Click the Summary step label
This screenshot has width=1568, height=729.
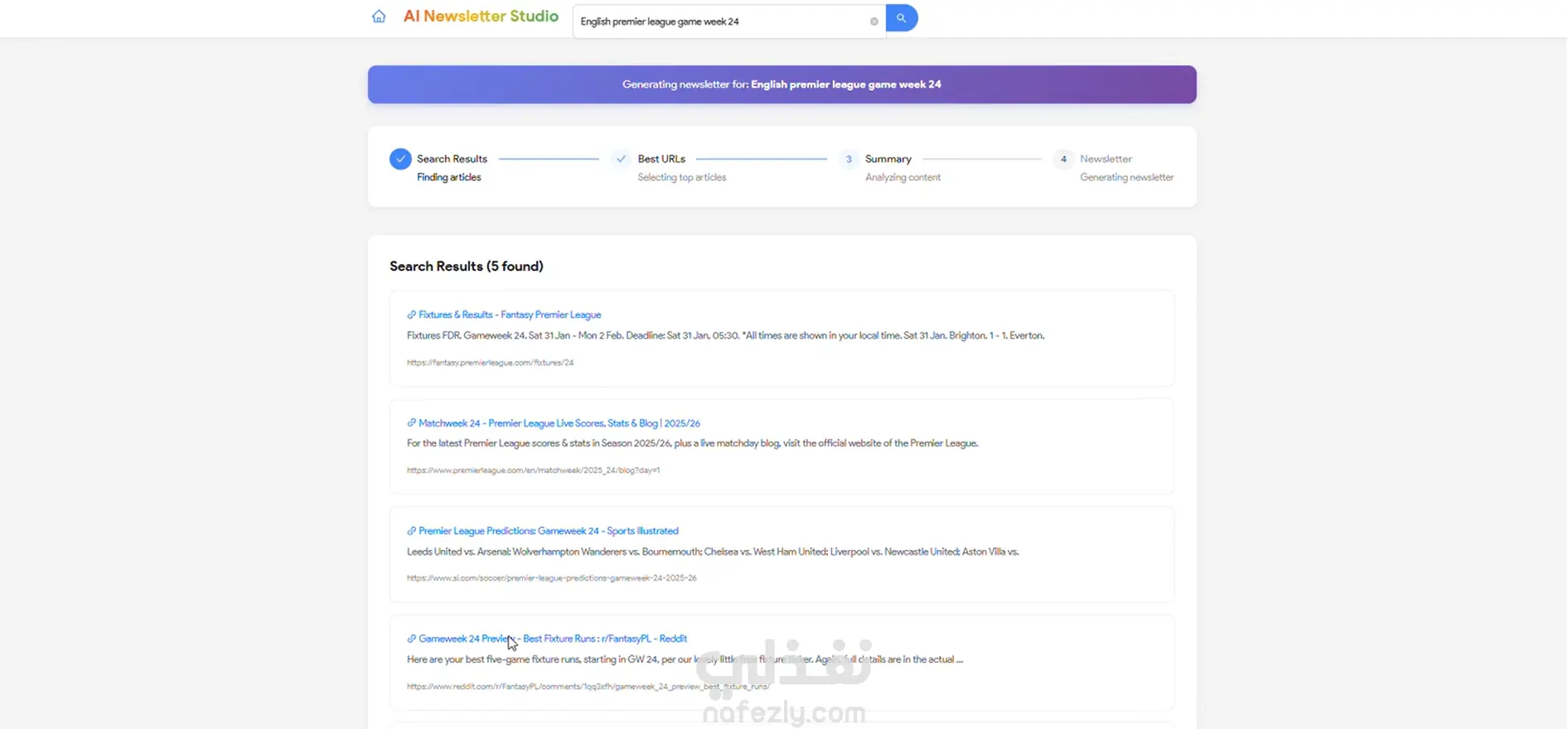888,159
